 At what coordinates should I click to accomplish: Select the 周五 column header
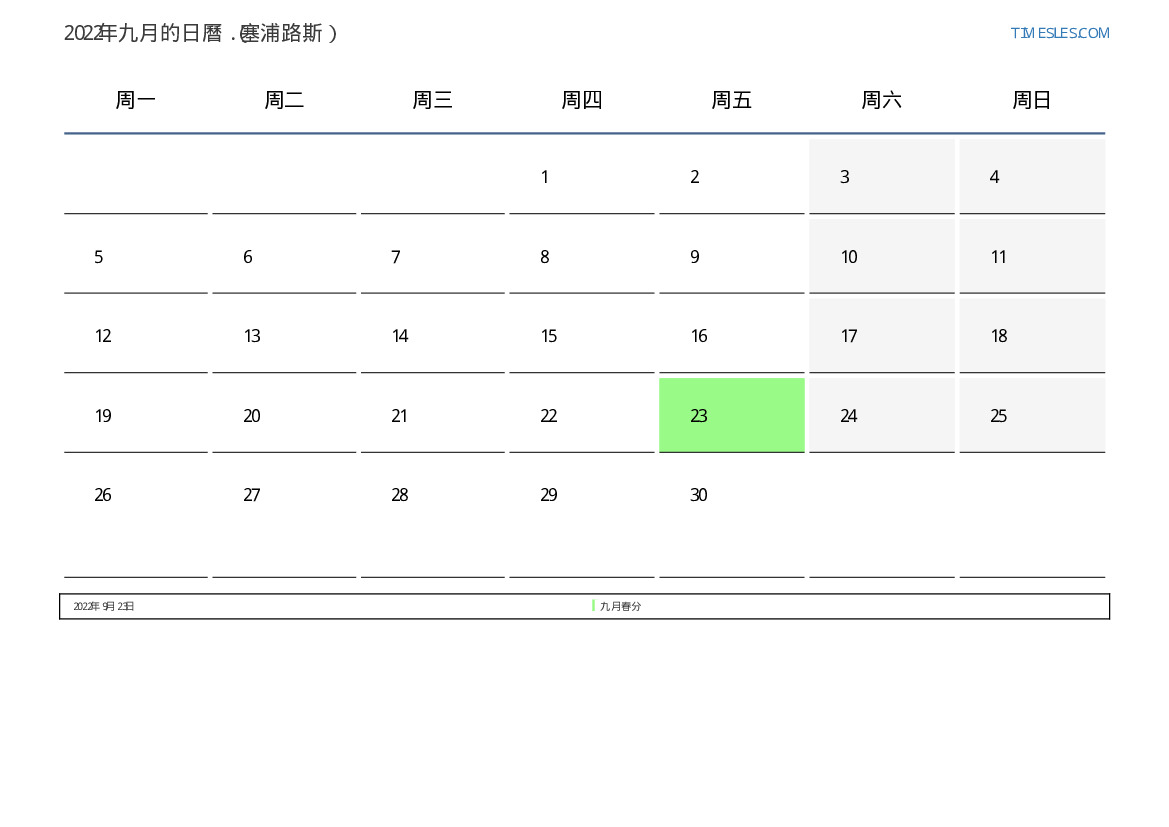[x=731, y=100]
